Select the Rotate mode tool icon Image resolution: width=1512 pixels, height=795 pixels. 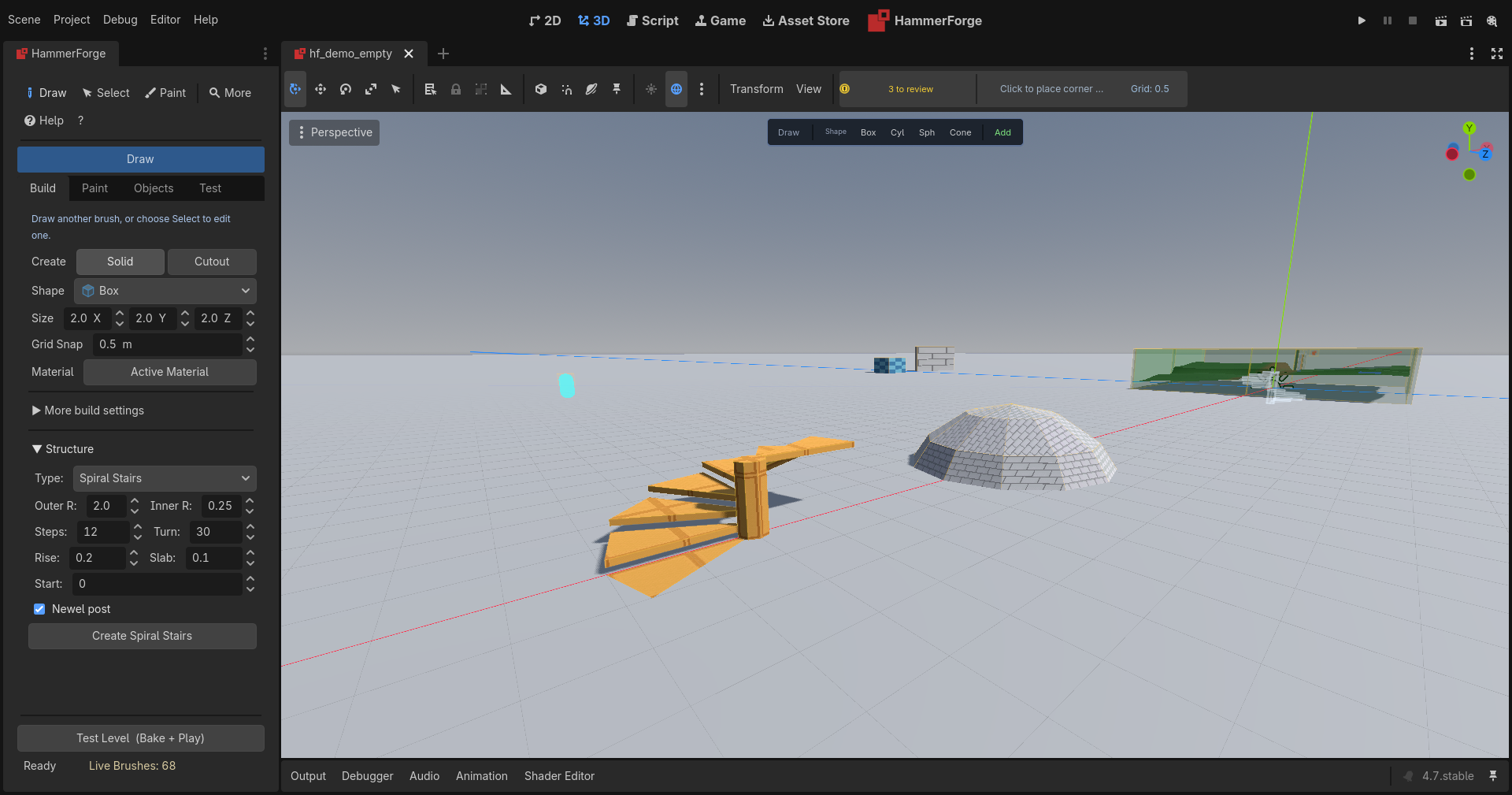pos(346,89)
